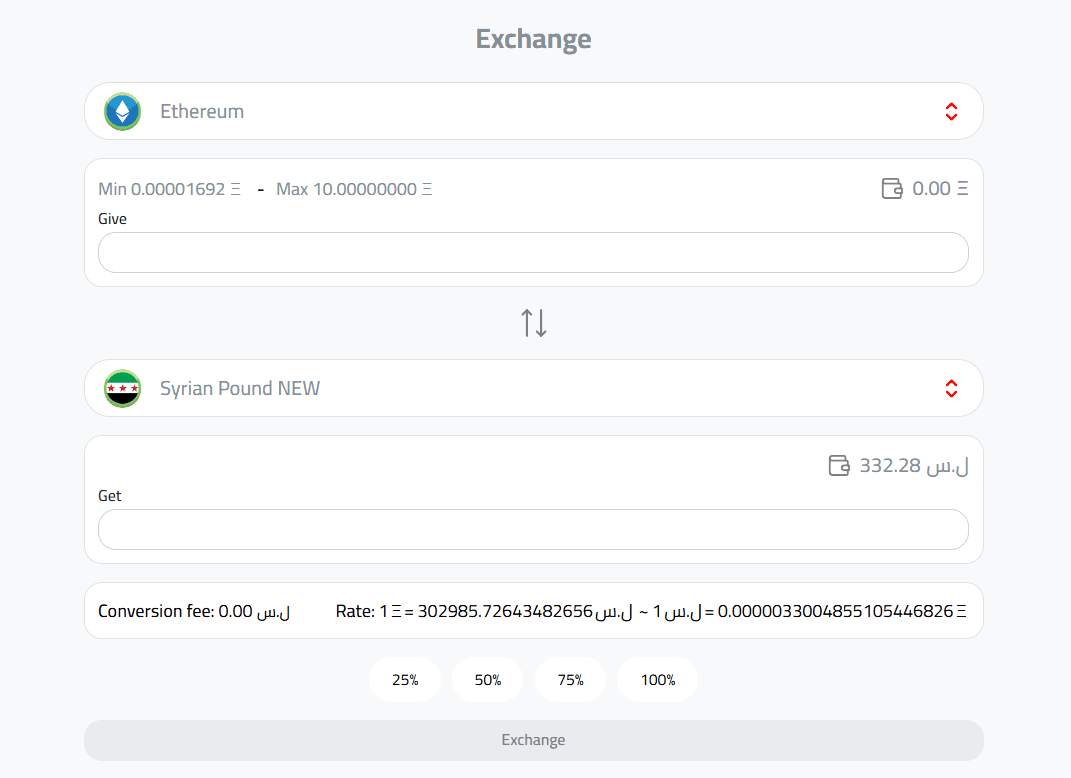Click the Ethereum logo icon
The height and width of the screenshot is (778, 1071).
[x=122, y=111]
